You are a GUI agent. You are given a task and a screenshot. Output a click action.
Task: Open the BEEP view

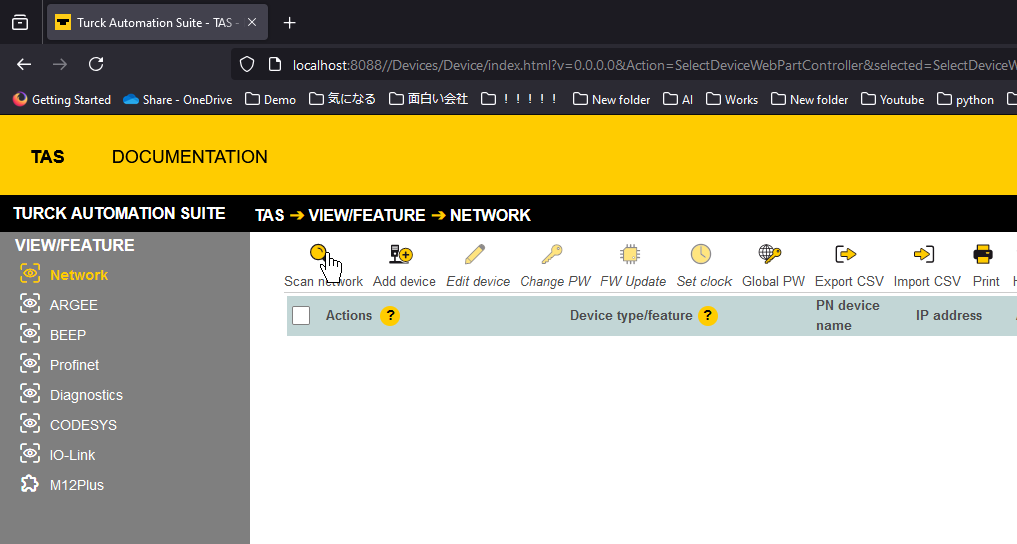(67, 335)
